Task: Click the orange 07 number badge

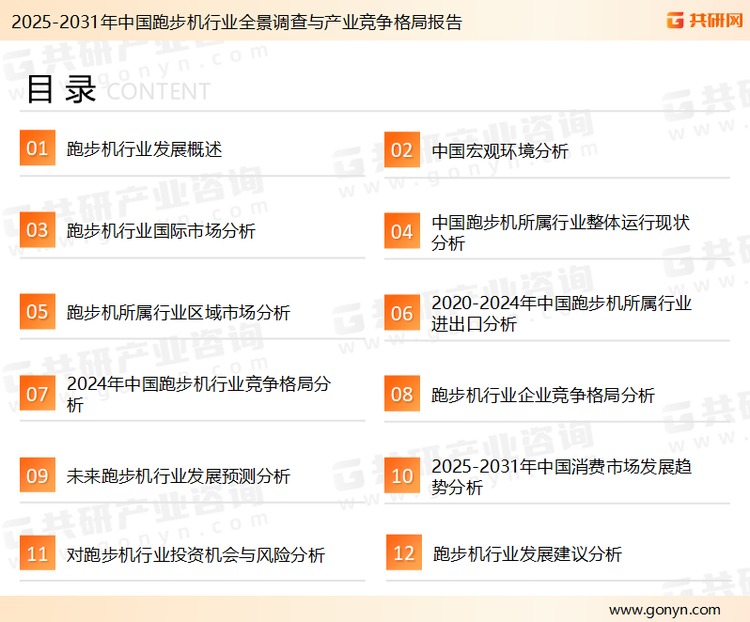Action: pyautogui.click(x=37, y=393)
